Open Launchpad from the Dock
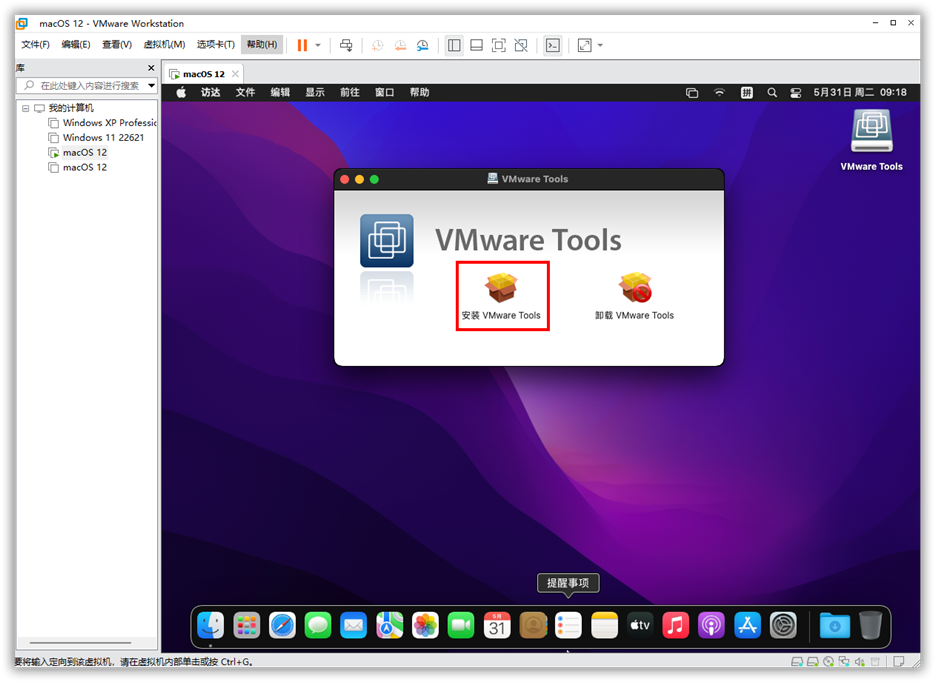 tap(246, 625)
